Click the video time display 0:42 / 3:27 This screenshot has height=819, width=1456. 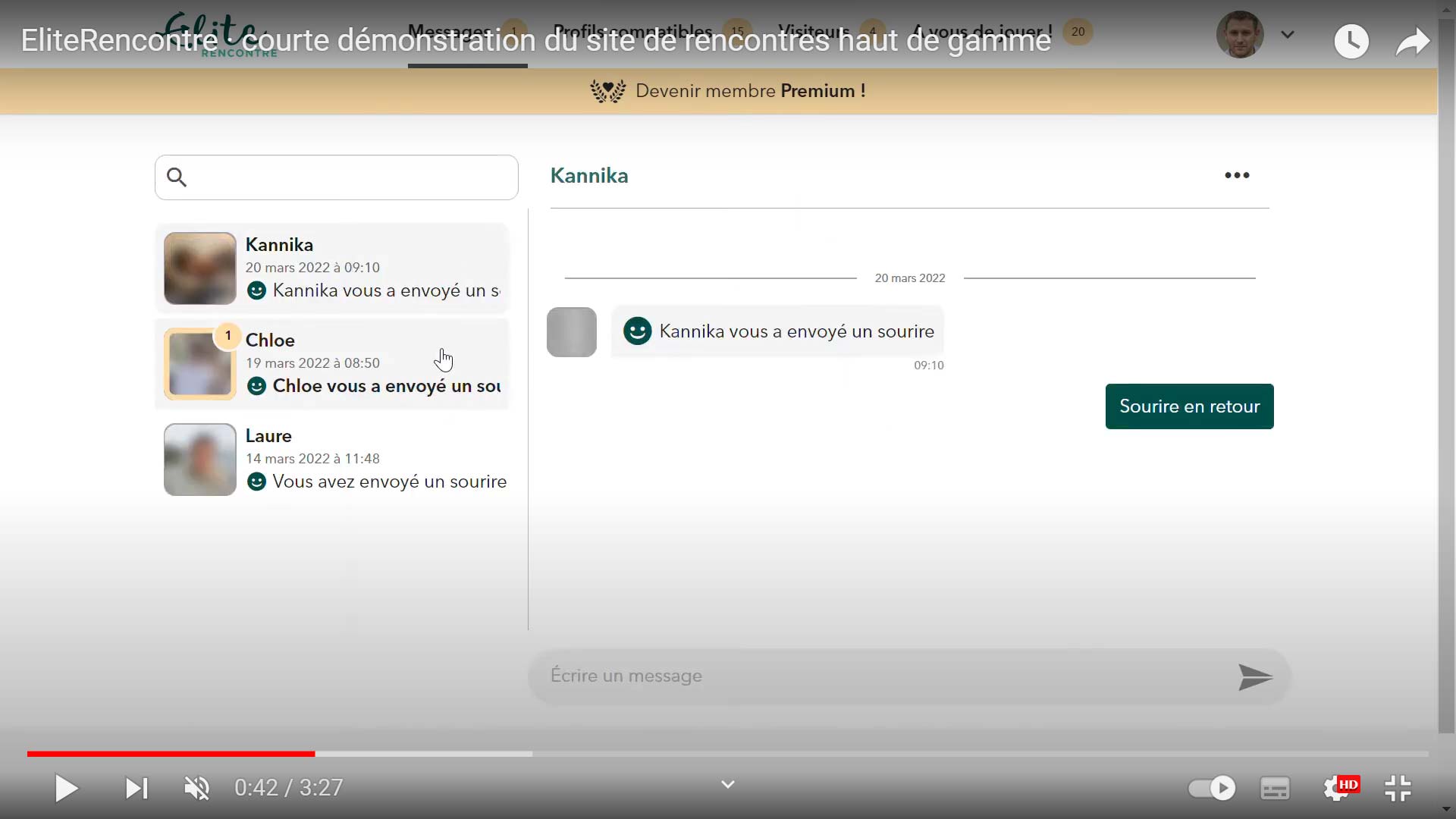[289, 788]
